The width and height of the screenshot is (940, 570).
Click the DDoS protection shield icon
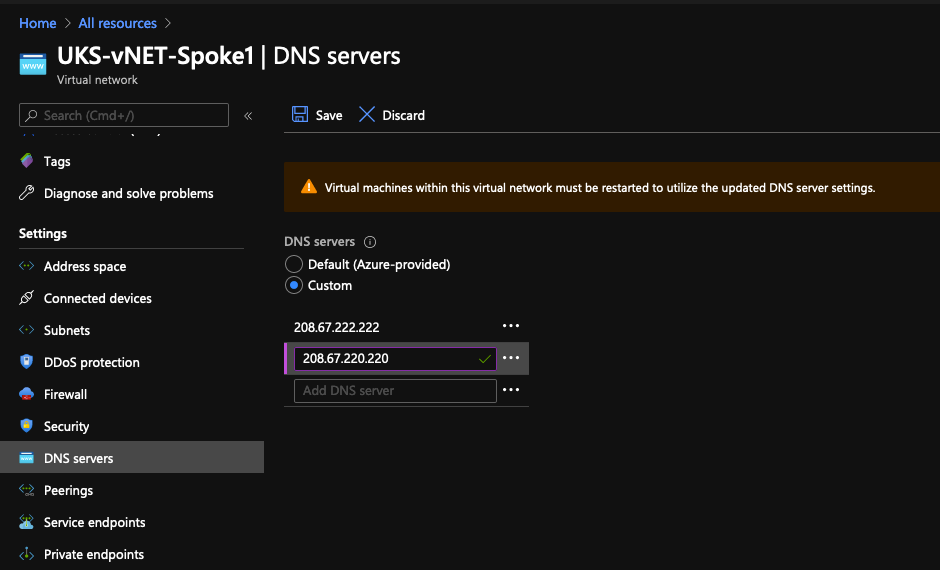(26, 361)
